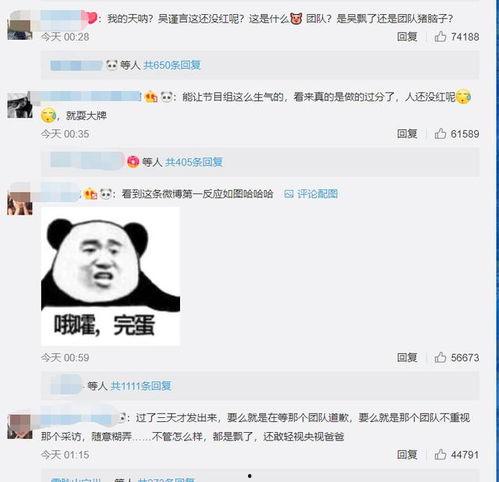Reply to the comment posted 今天 00:59
The width and height of the screenshot is (499, 482).
(407, 357)
